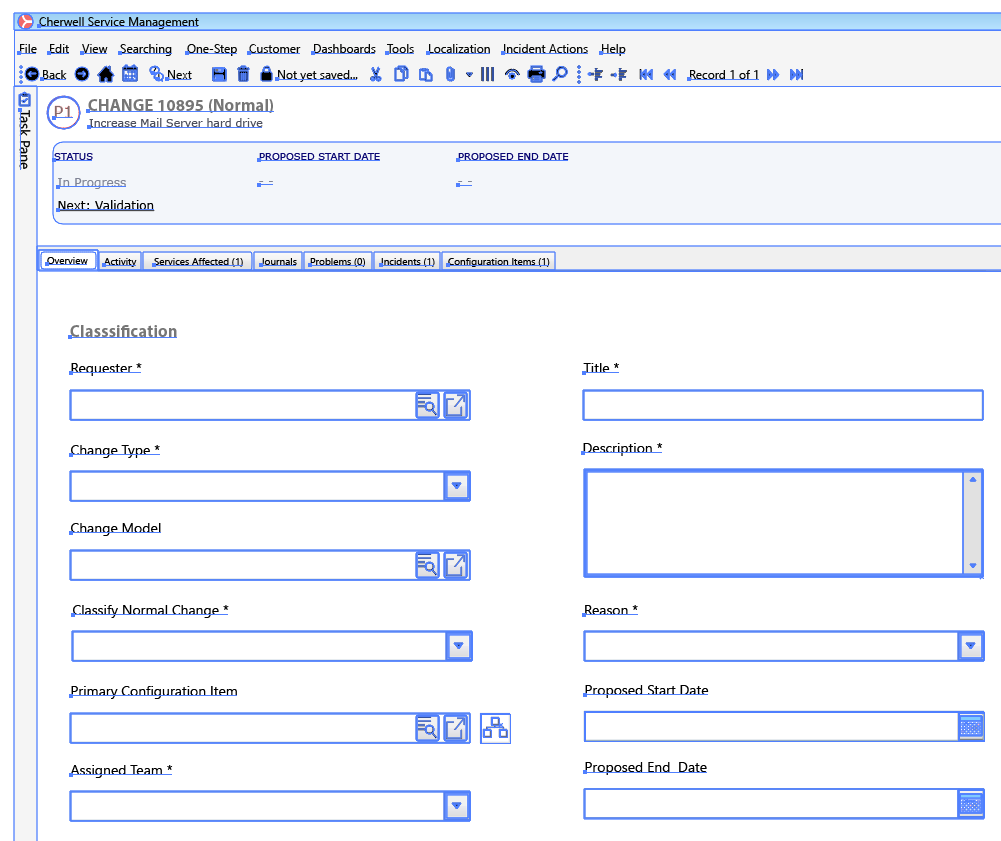The image size is (1001, 841).
Task: Click the Back arrow in the toolbar
Action: pyautogui.click(x=31, y=74)
